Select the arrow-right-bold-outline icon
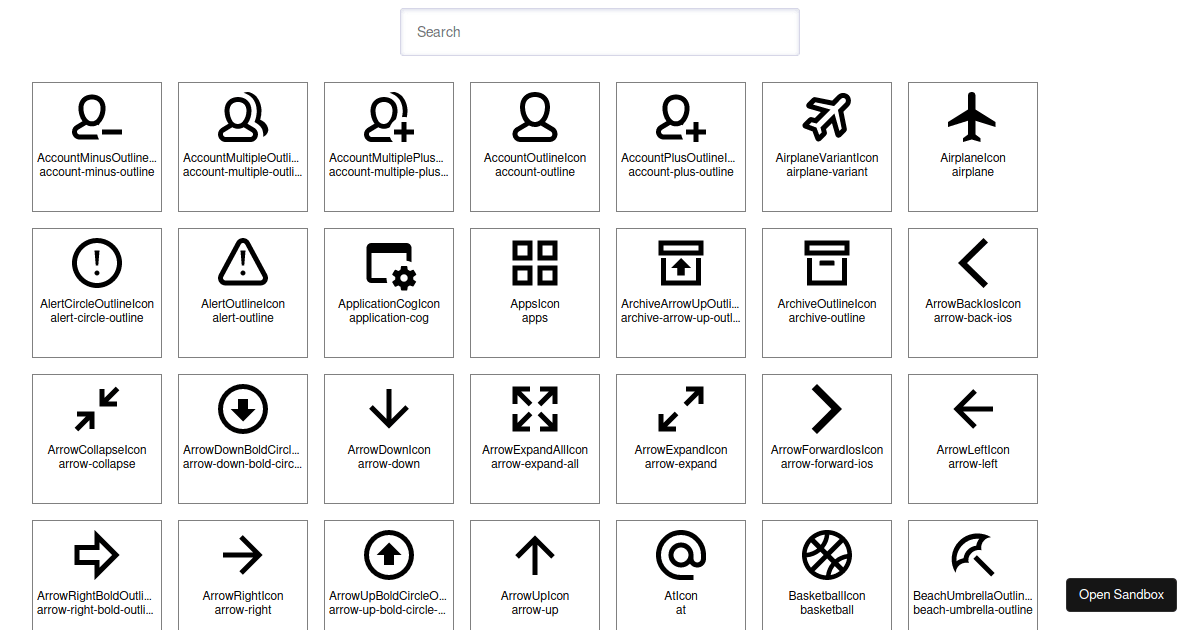The image size is (1200, 630). [97, 554]
